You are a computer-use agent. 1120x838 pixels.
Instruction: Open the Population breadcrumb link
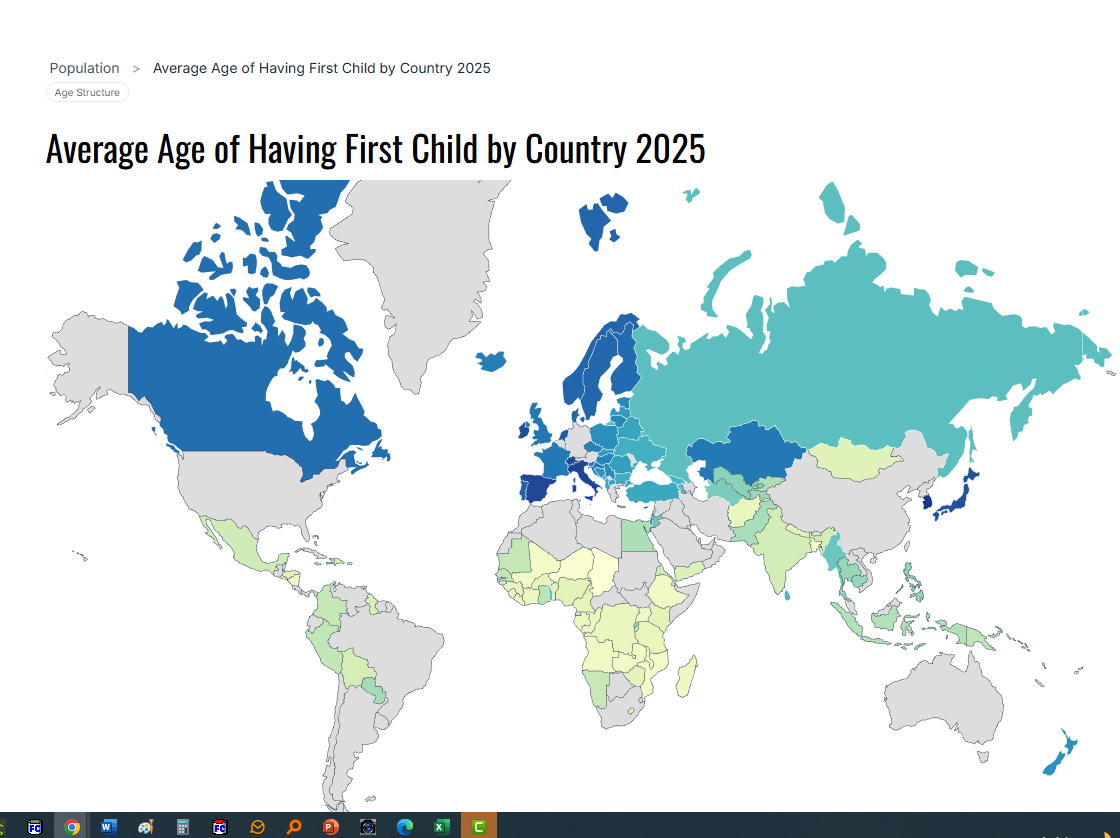point(84,68)
